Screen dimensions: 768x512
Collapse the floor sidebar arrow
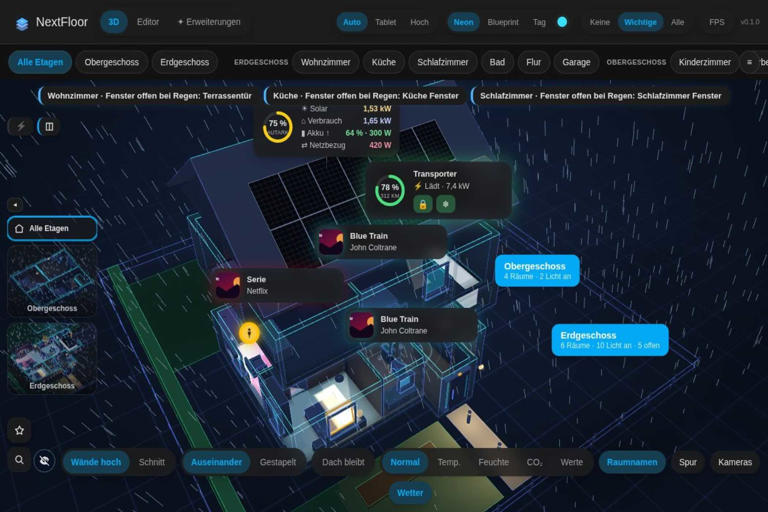(15, 205)
